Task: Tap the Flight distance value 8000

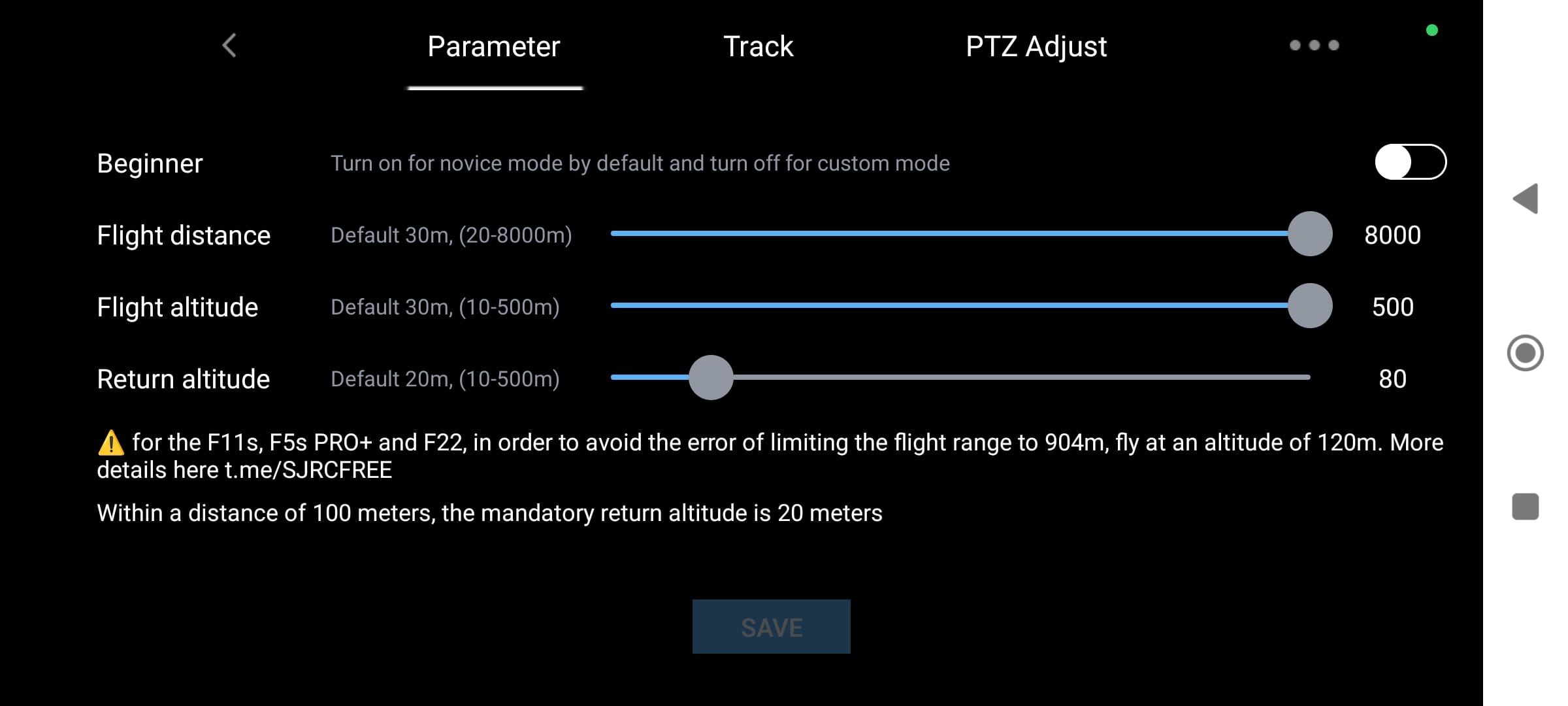Action: pyautogui.click(x=1392, y=235)
